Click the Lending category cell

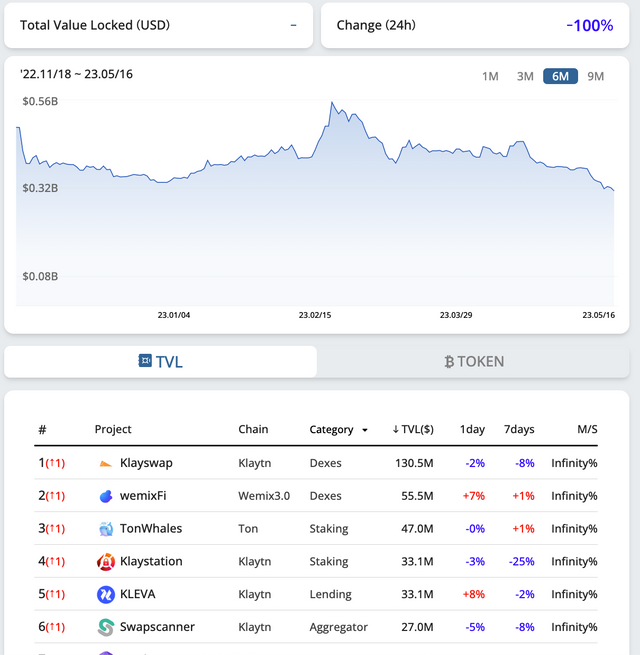(330, 594)
